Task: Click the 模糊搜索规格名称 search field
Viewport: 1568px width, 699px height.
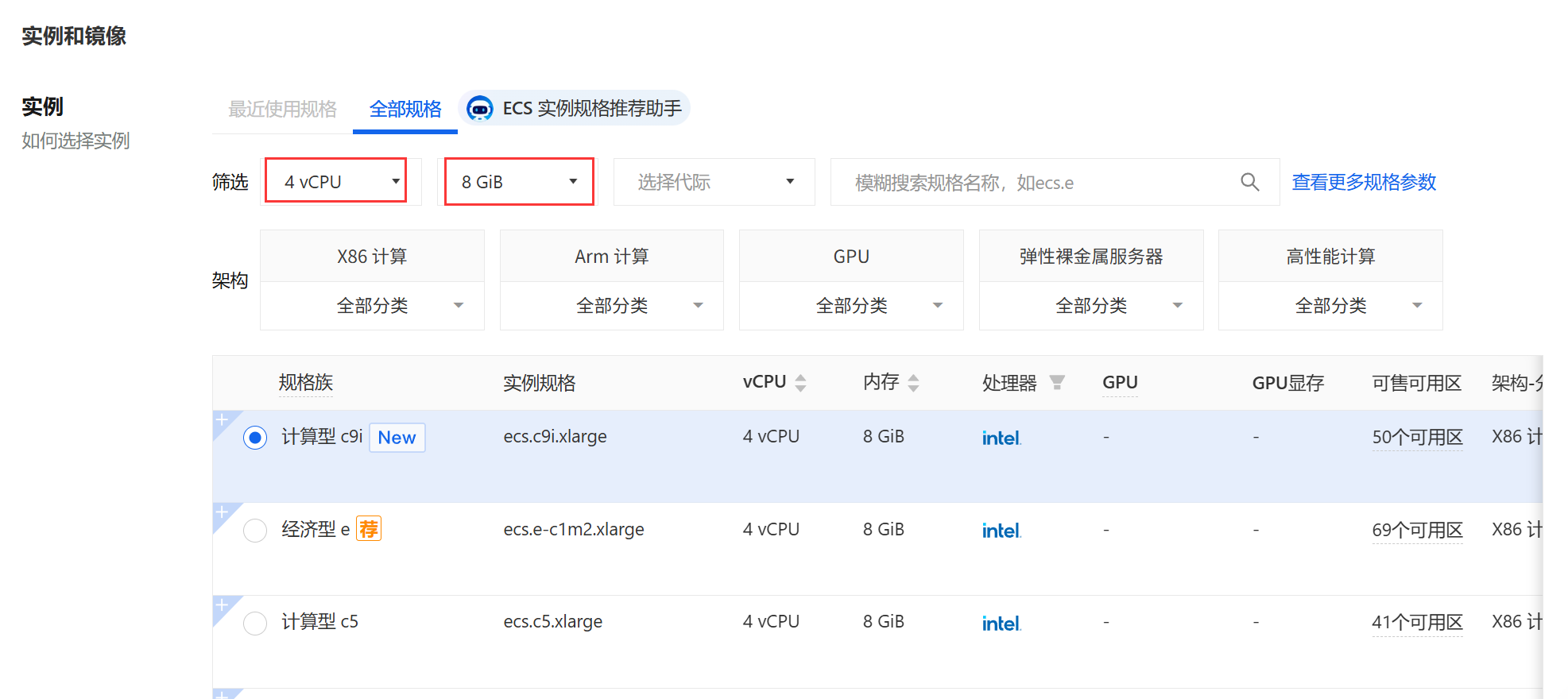Action: point(1033,183)
